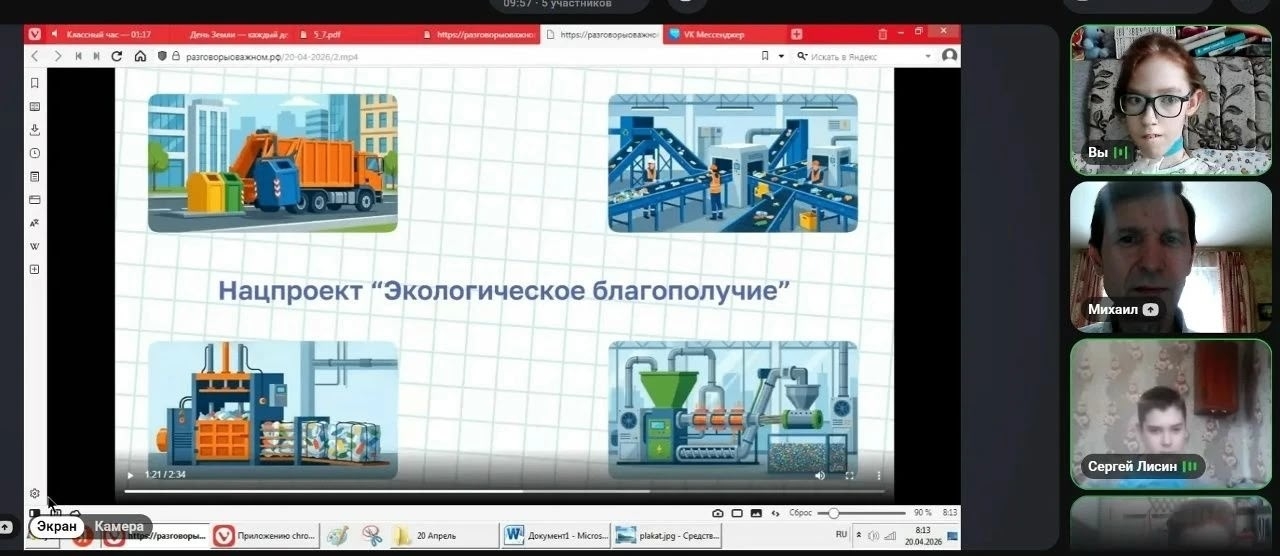This screenshot has width=1280, height=556.
Task: Mute the video player sound
Action: [820, 476]
